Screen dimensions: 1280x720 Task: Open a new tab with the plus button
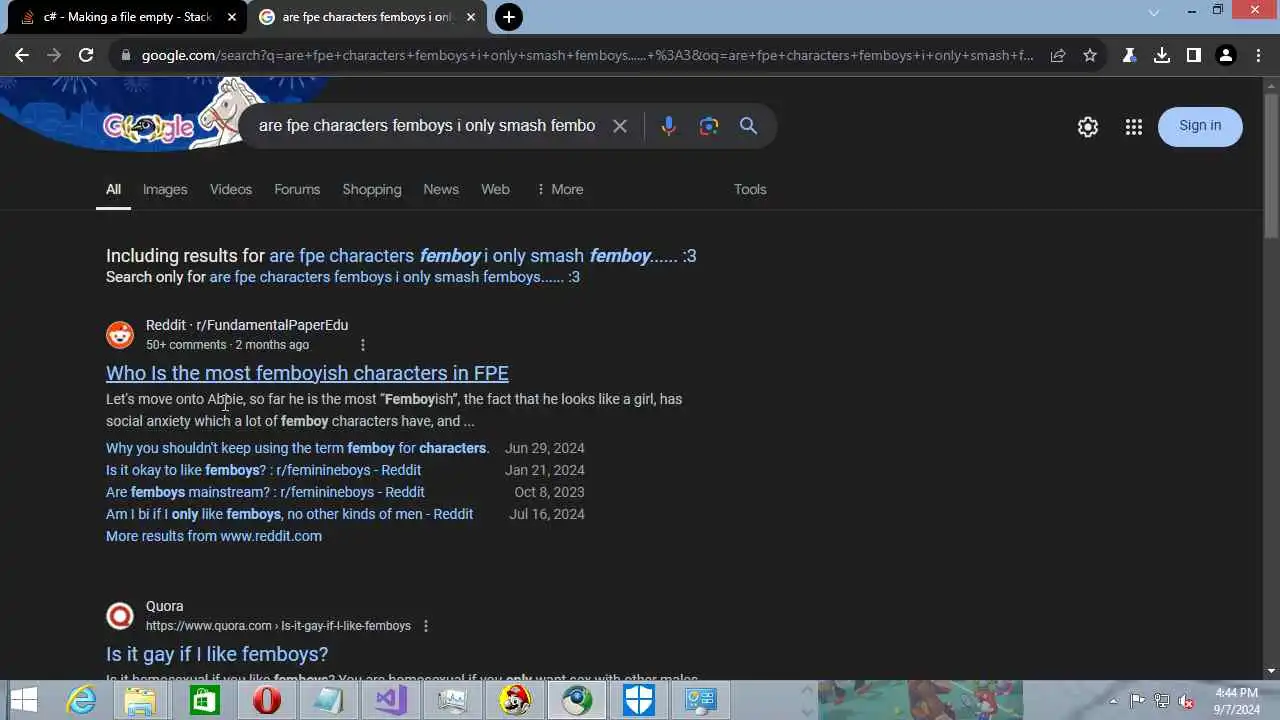(509, 17)
